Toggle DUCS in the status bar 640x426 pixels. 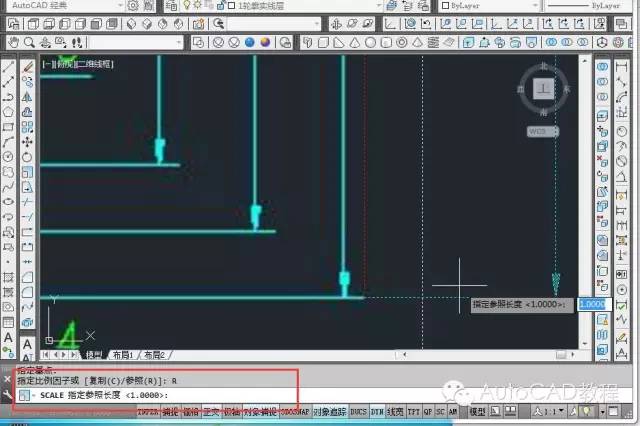(358, 412)
